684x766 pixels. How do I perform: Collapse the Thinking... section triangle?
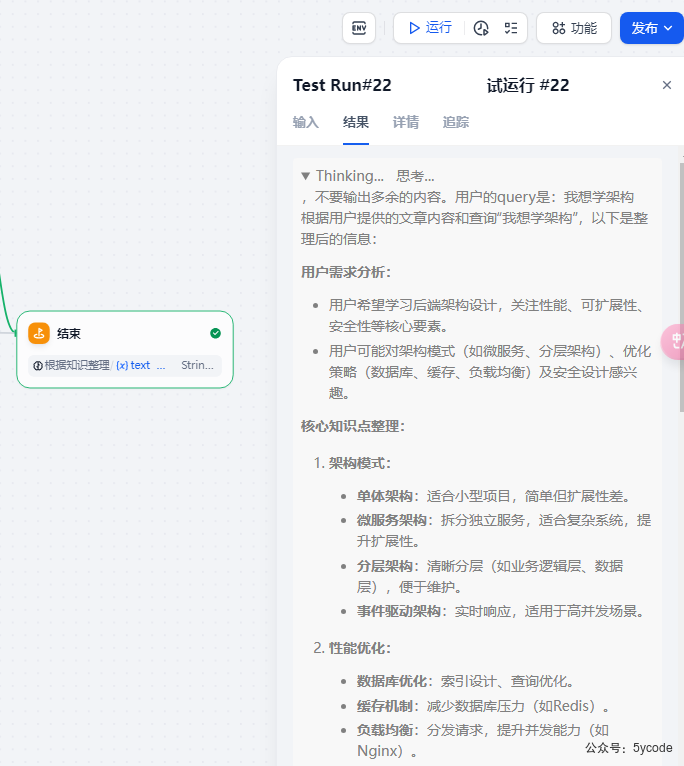(x=306, y=176)
